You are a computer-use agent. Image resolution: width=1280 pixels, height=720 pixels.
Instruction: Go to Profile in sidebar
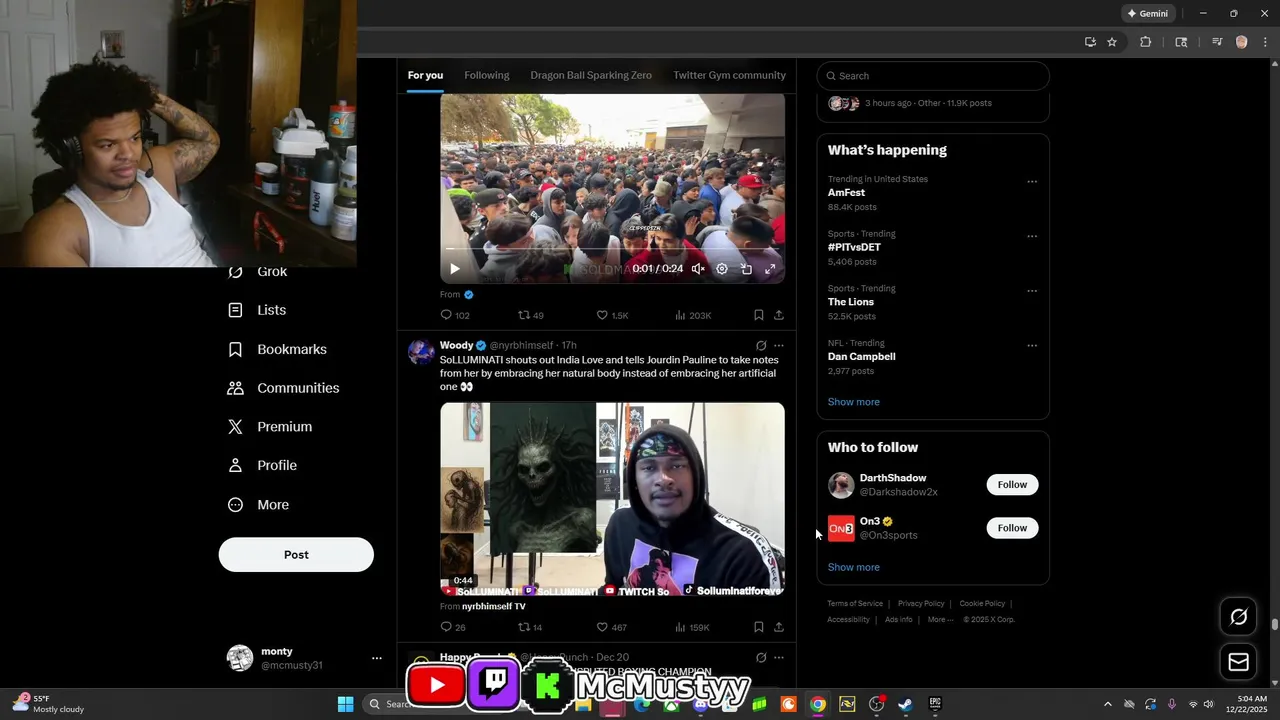[x=262, y=465]
